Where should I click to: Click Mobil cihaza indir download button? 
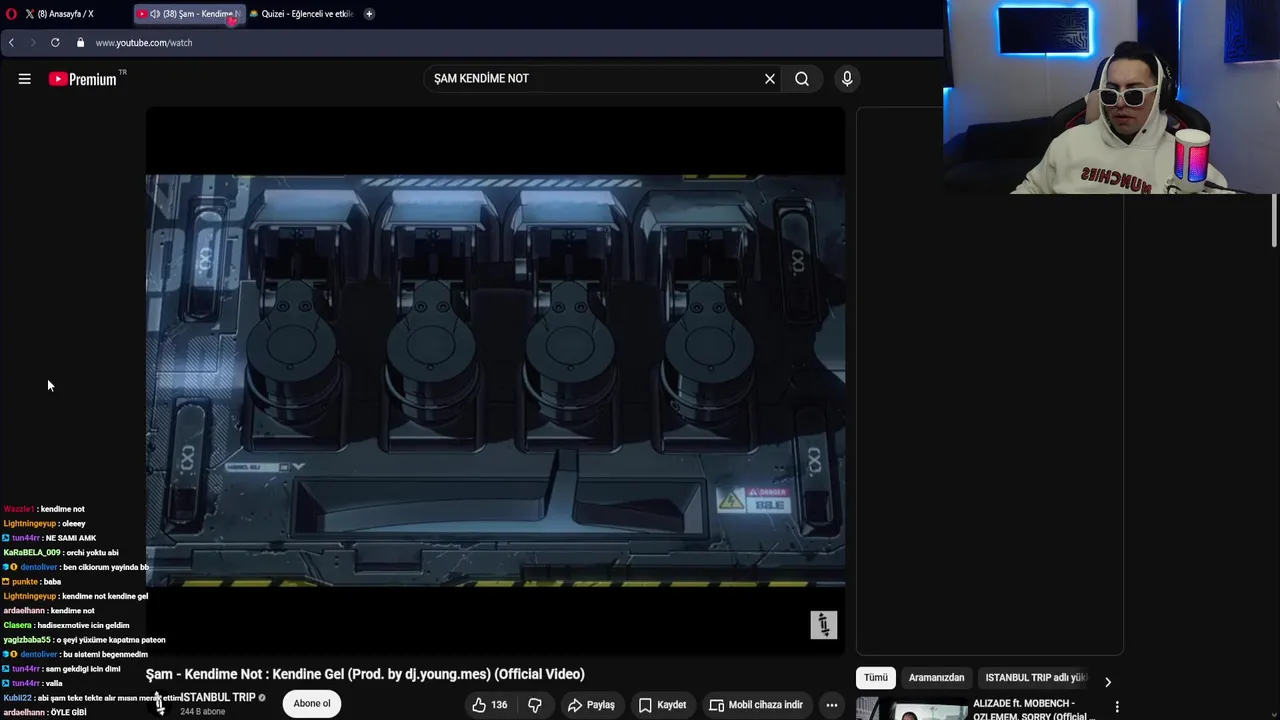pos(756,705)
